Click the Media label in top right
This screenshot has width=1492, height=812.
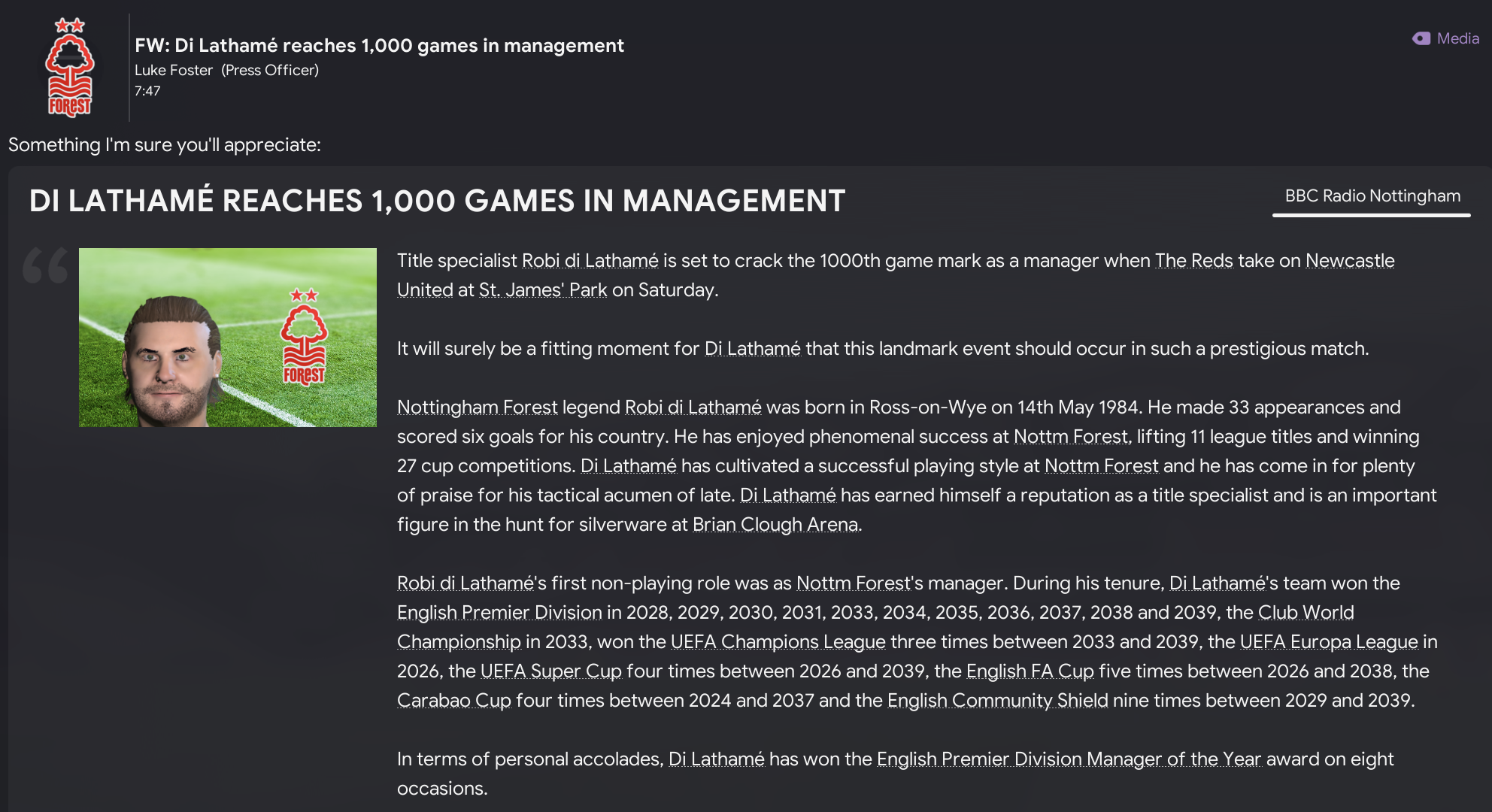point(1457,38)
